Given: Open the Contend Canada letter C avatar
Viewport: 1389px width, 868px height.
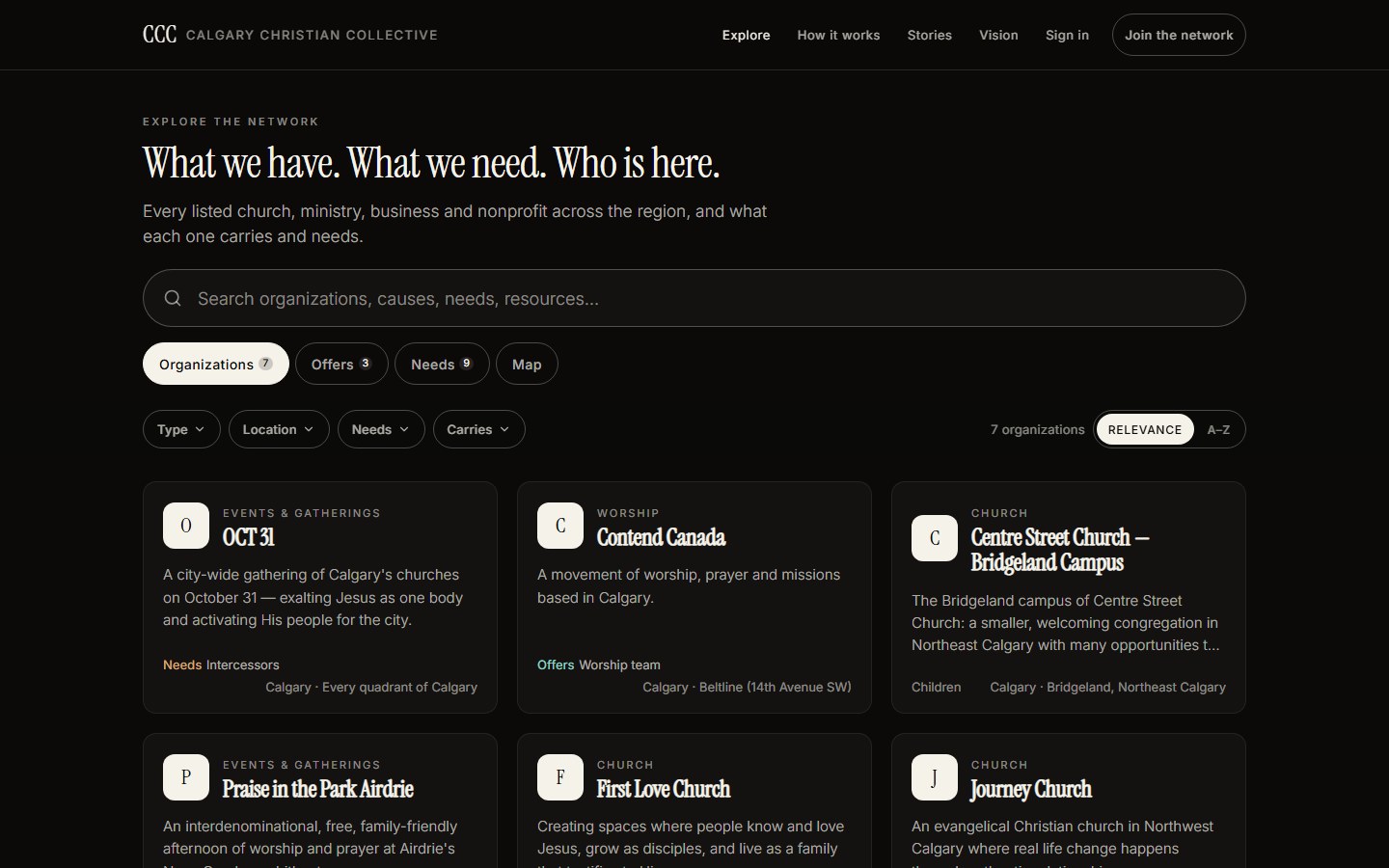Looking at the screenshot, I should point(560,526).
